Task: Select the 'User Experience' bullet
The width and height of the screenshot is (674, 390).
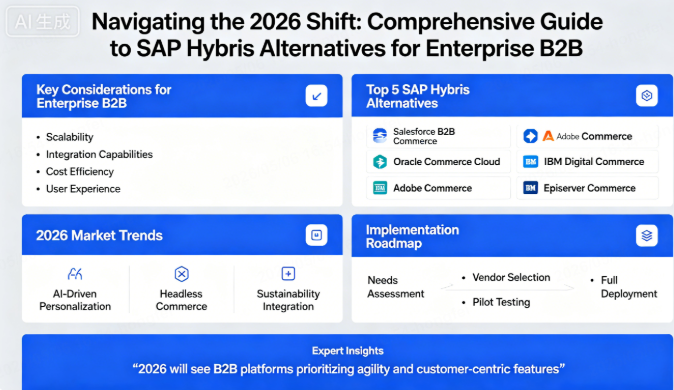Action: pyautogui.click(x=78, y=189)
